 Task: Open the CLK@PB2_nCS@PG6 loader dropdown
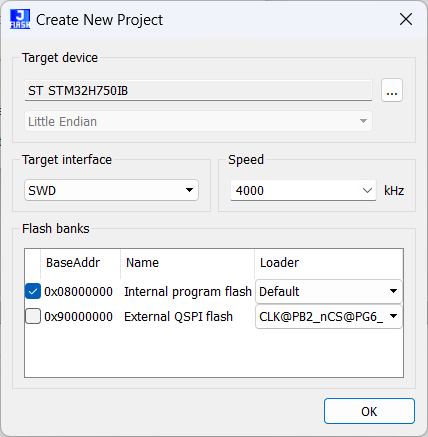329,316
